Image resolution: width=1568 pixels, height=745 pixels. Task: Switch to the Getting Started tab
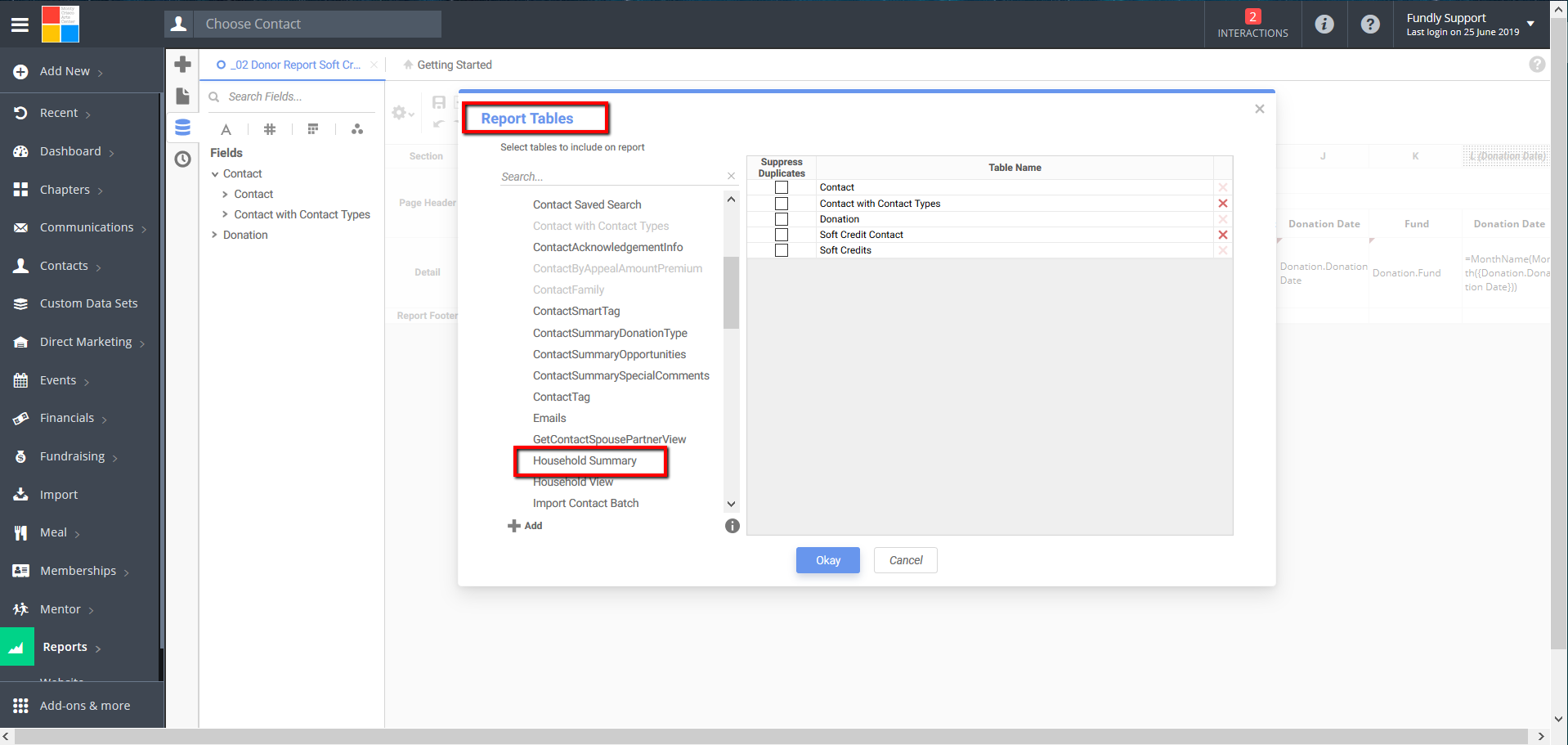pyautogui.click(x=447, y=65)
